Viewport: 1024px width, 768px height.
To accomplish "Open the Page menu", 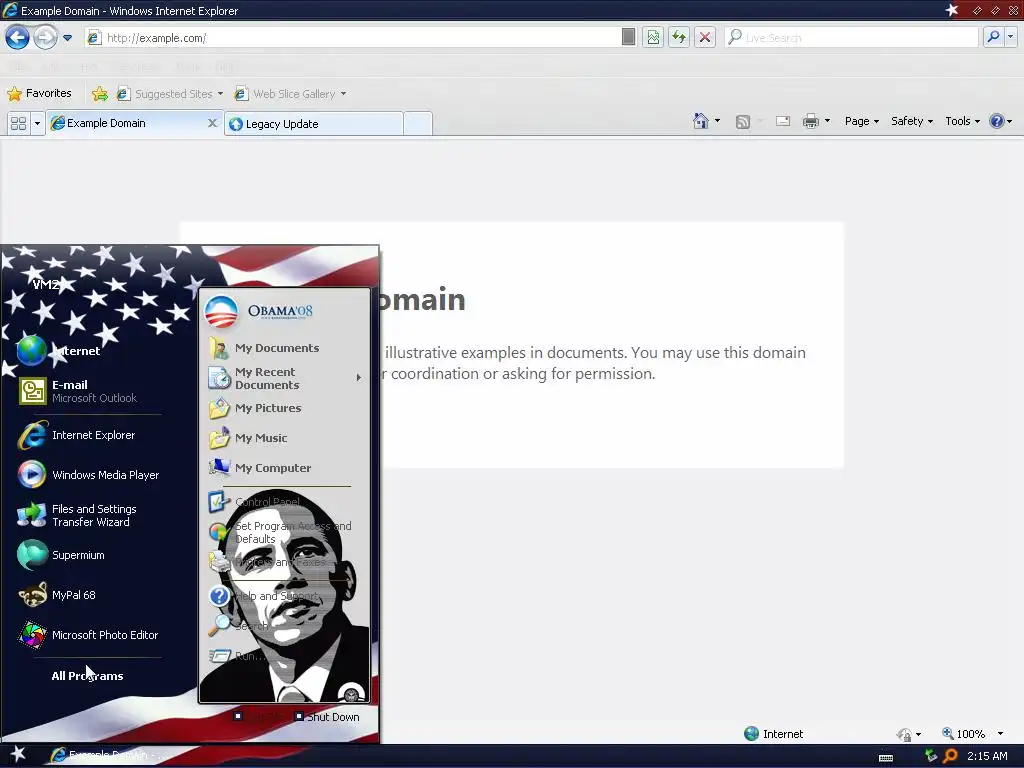I will (862, 121).
